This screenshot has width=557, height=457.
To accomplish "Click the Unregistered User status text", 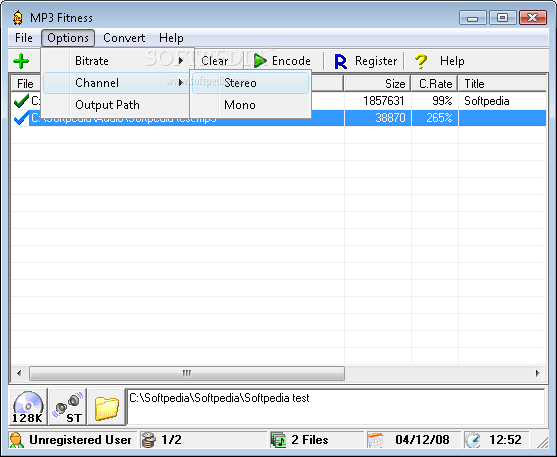I will 80,440.
